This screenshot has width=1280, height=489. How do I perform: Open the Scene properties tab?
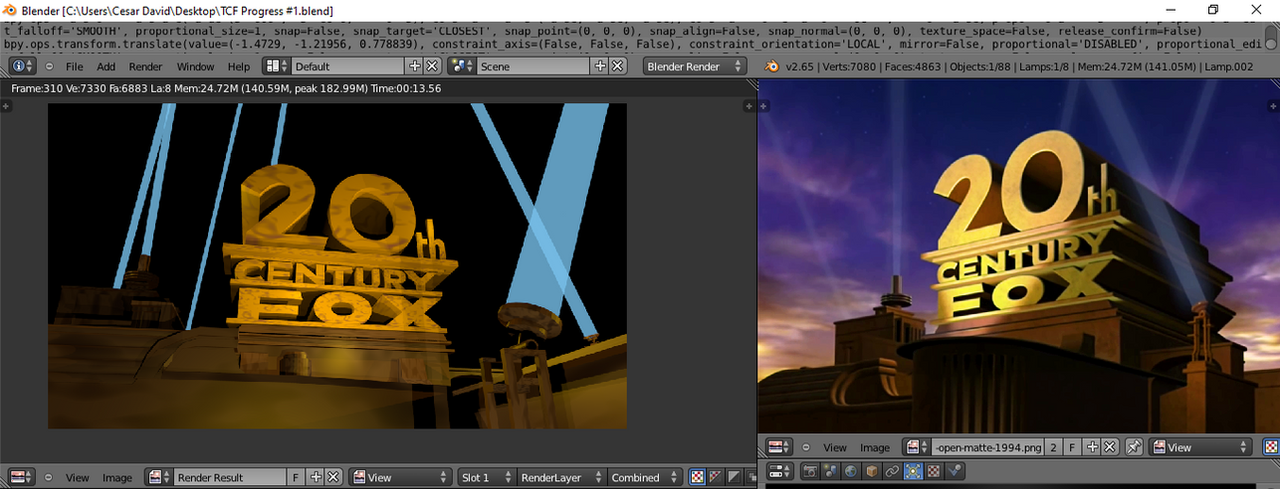(832, 470)
